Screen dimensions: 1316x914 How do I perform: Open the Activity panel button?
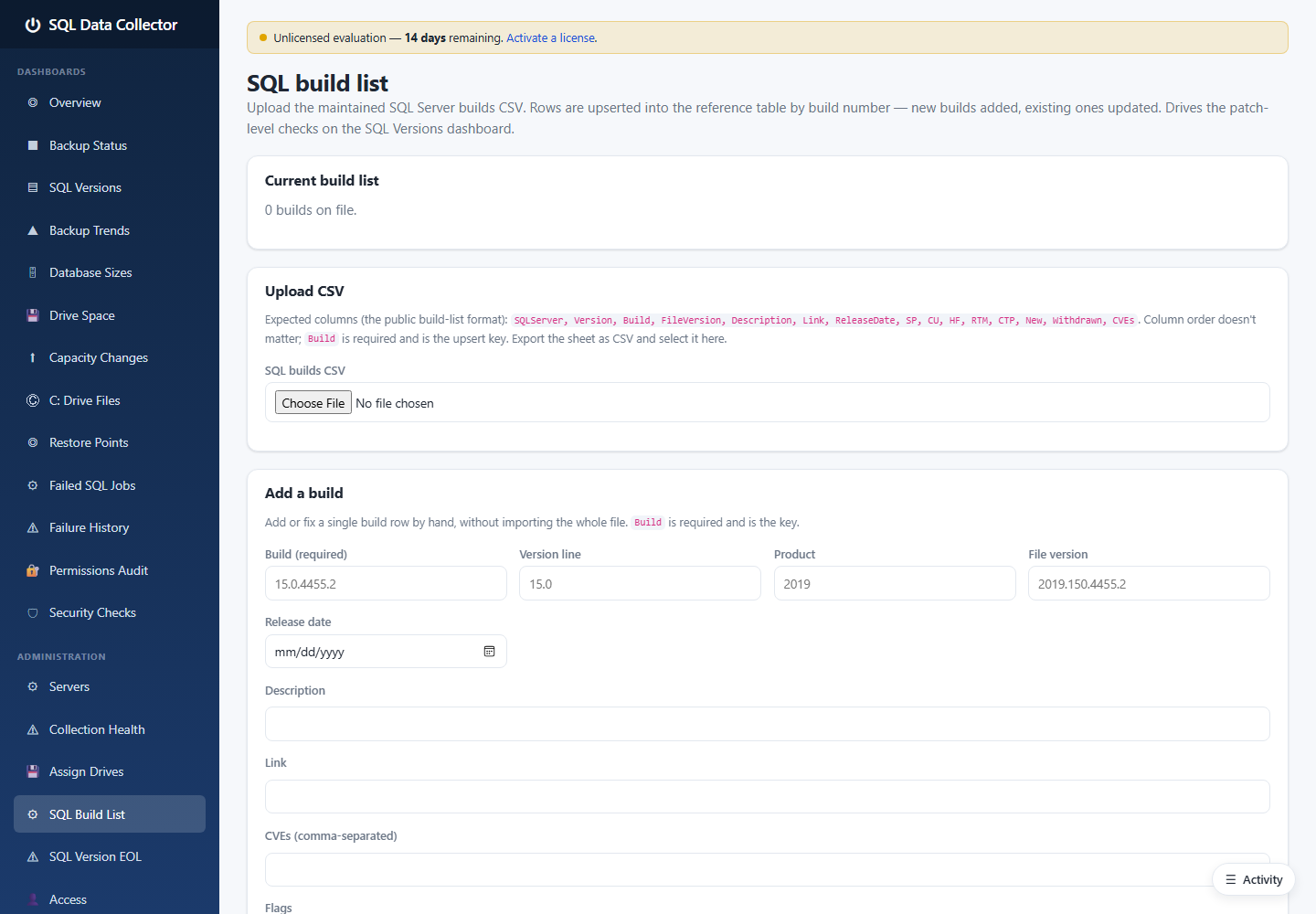click(1254, 879)
